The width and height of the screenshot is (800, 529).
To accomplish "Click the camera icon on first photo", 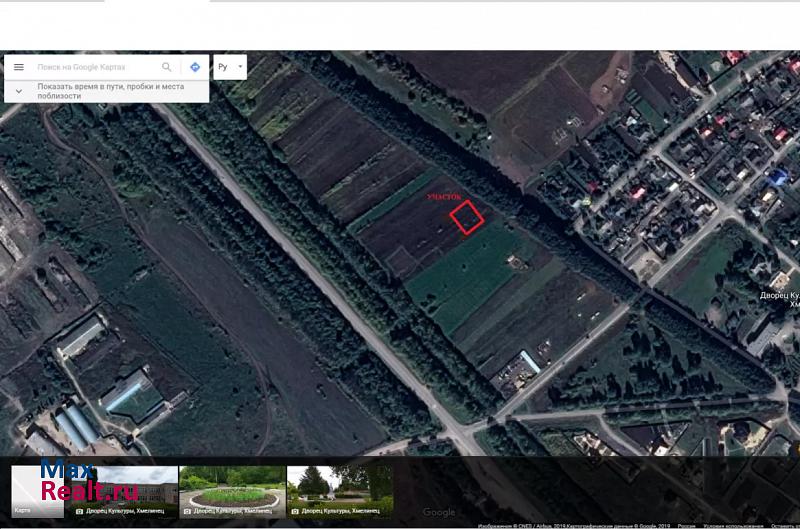I will (x=80, y=511).
